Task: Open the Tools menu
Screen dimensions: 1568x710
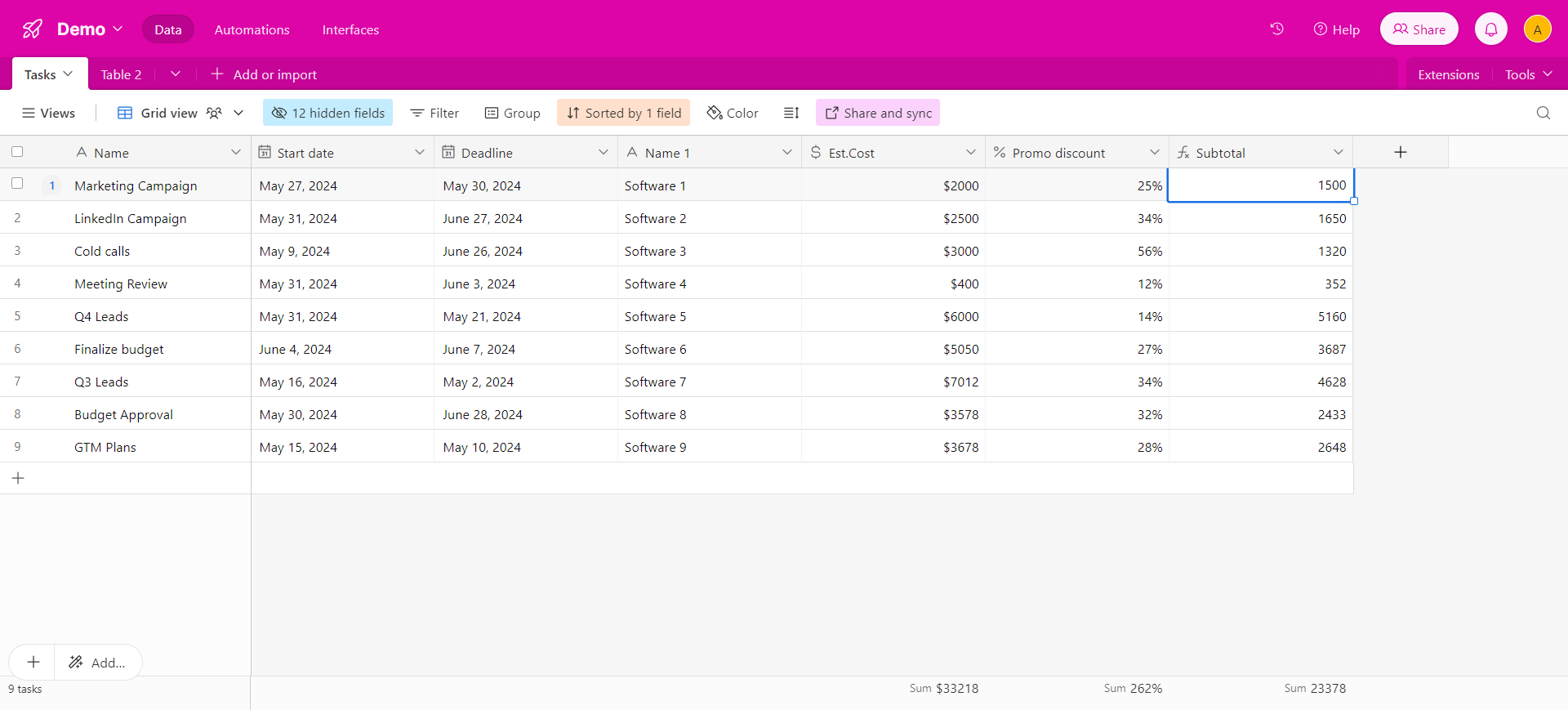Action: point(1529,74)
